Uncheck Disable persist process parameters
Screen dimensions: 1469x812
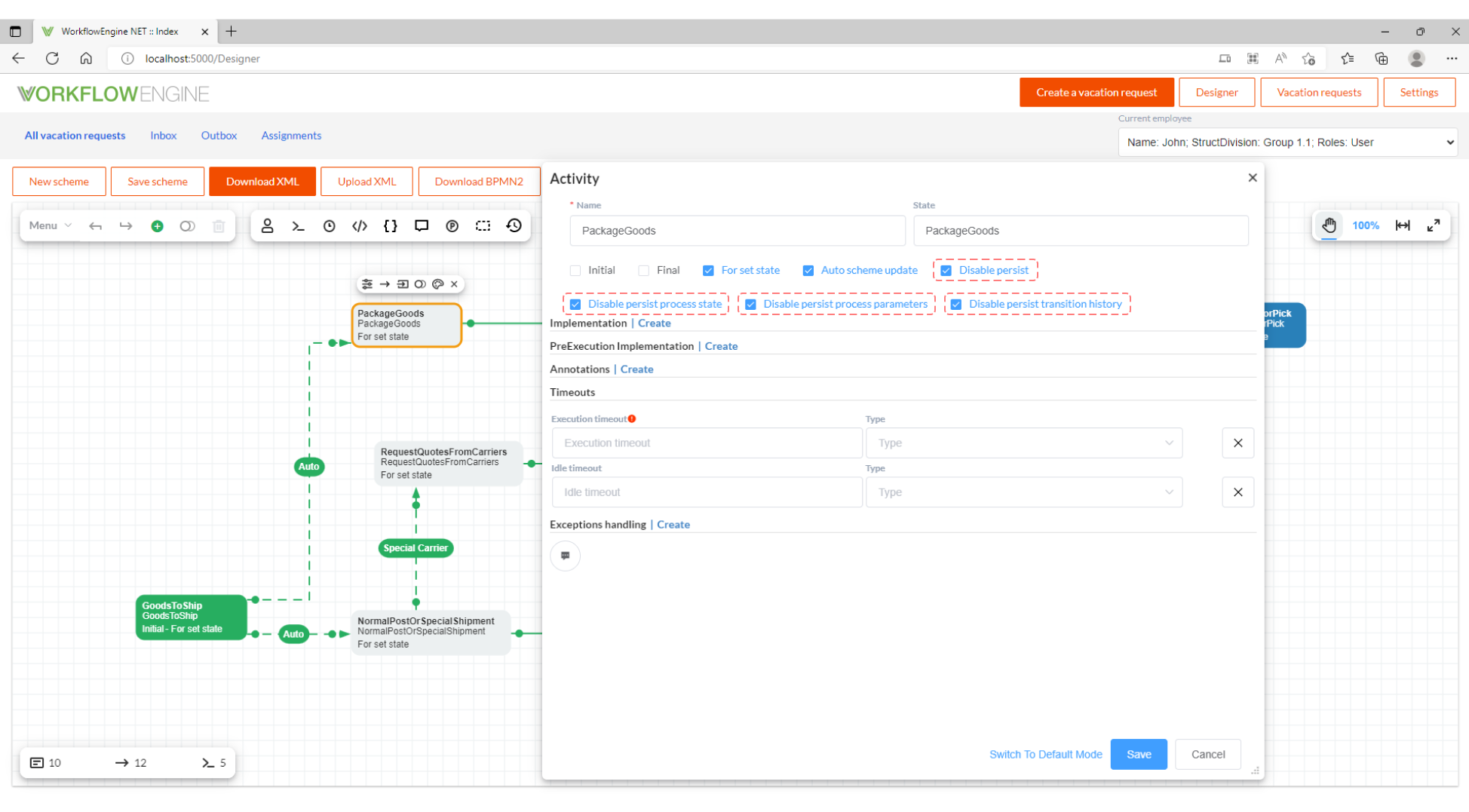750,305
